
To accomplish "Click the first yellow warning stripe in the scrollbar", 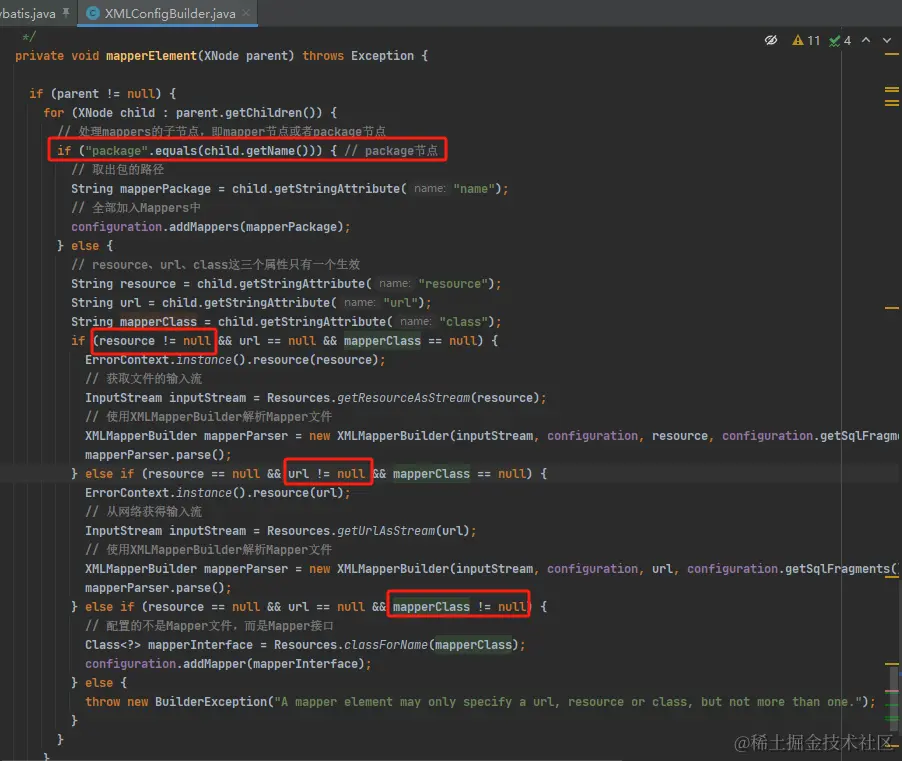I will pos(891,54).
